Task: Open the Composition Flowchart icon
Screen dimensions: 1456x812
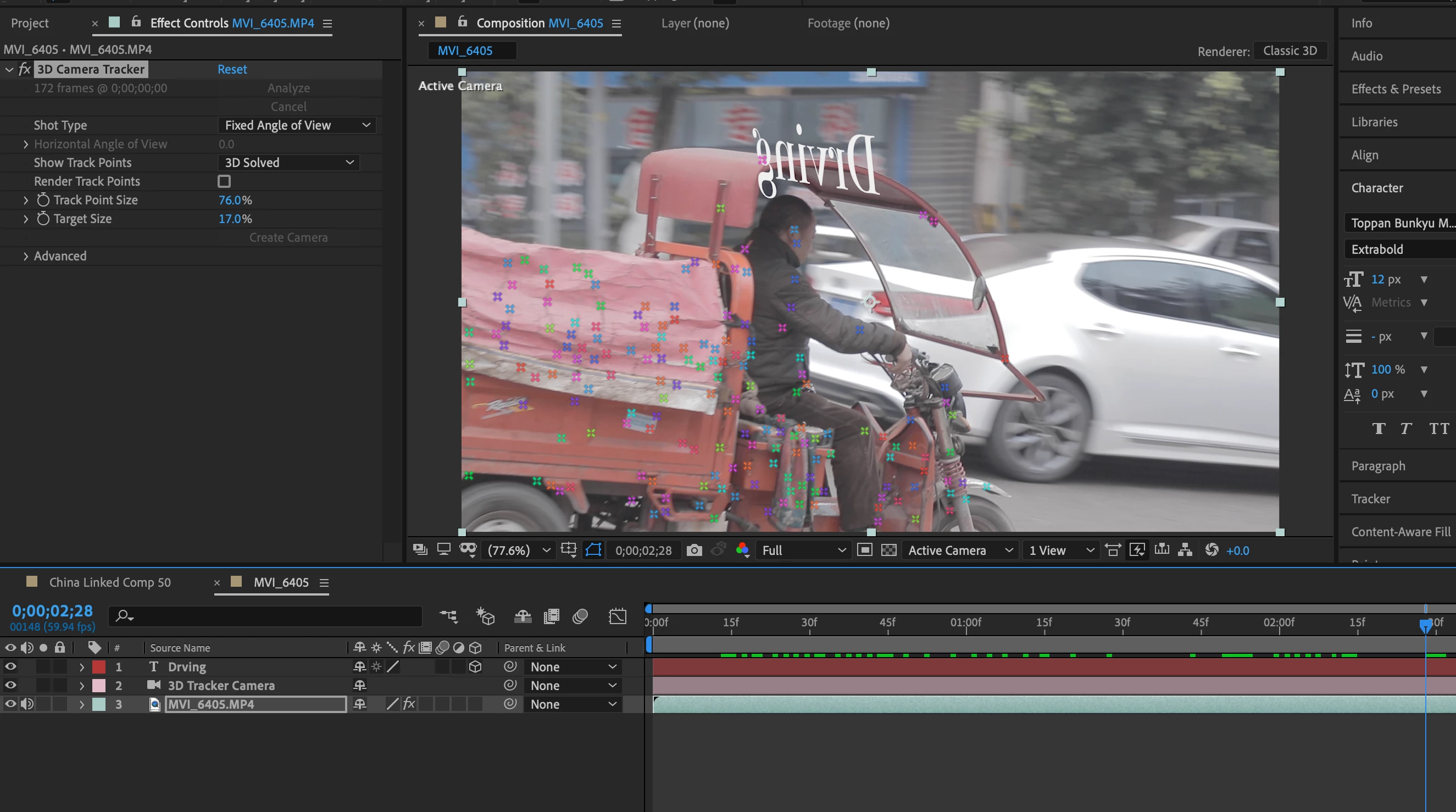Action: point(1185,550)
